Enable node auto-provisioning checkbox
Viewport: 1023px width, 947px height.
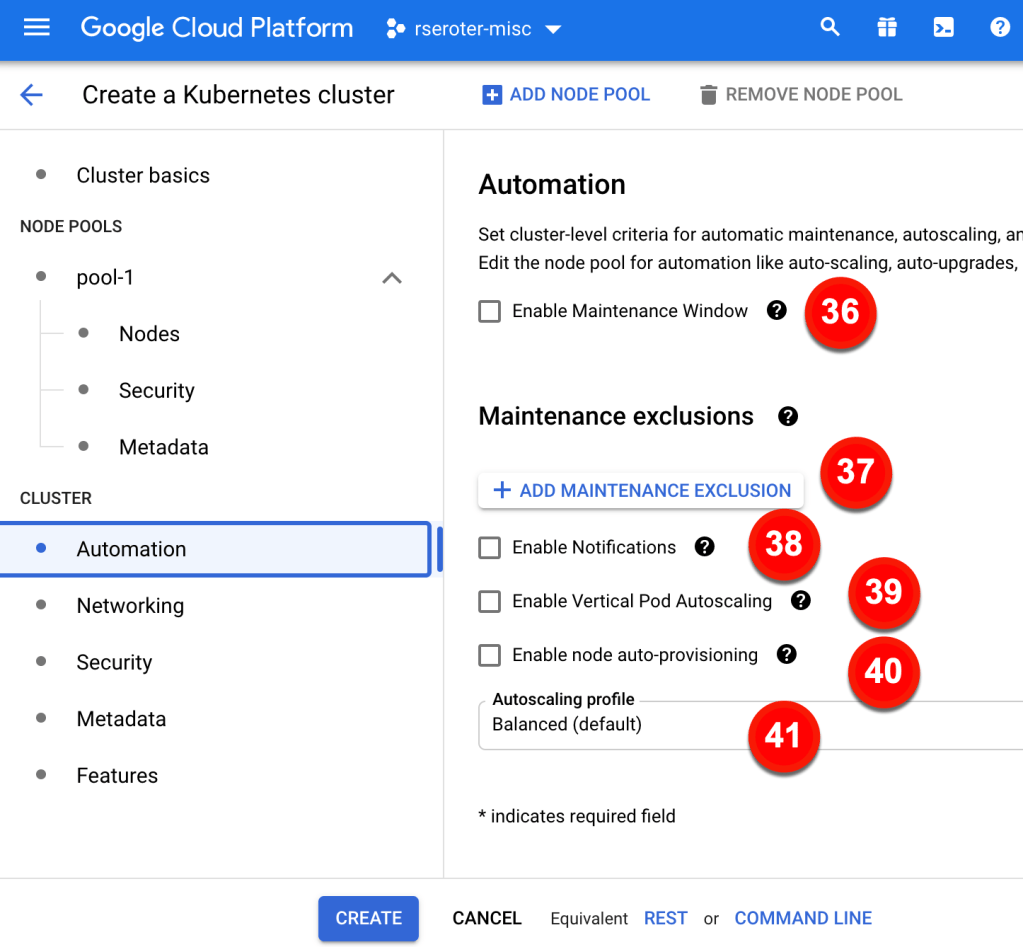[x=489, y=656]
